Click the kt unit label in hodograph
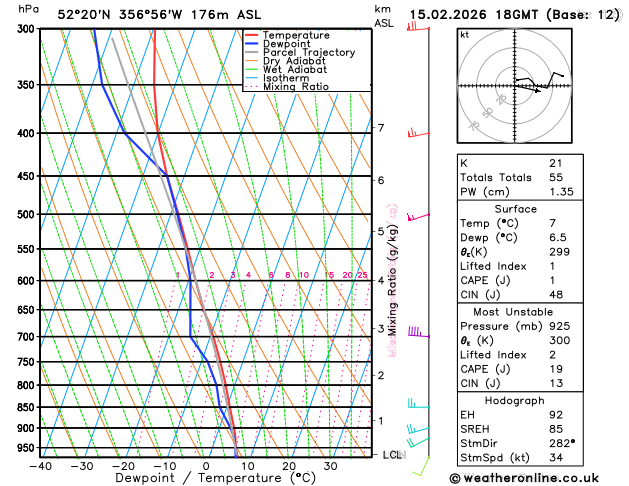Screen dimensions: 629x486 point(465,35)
